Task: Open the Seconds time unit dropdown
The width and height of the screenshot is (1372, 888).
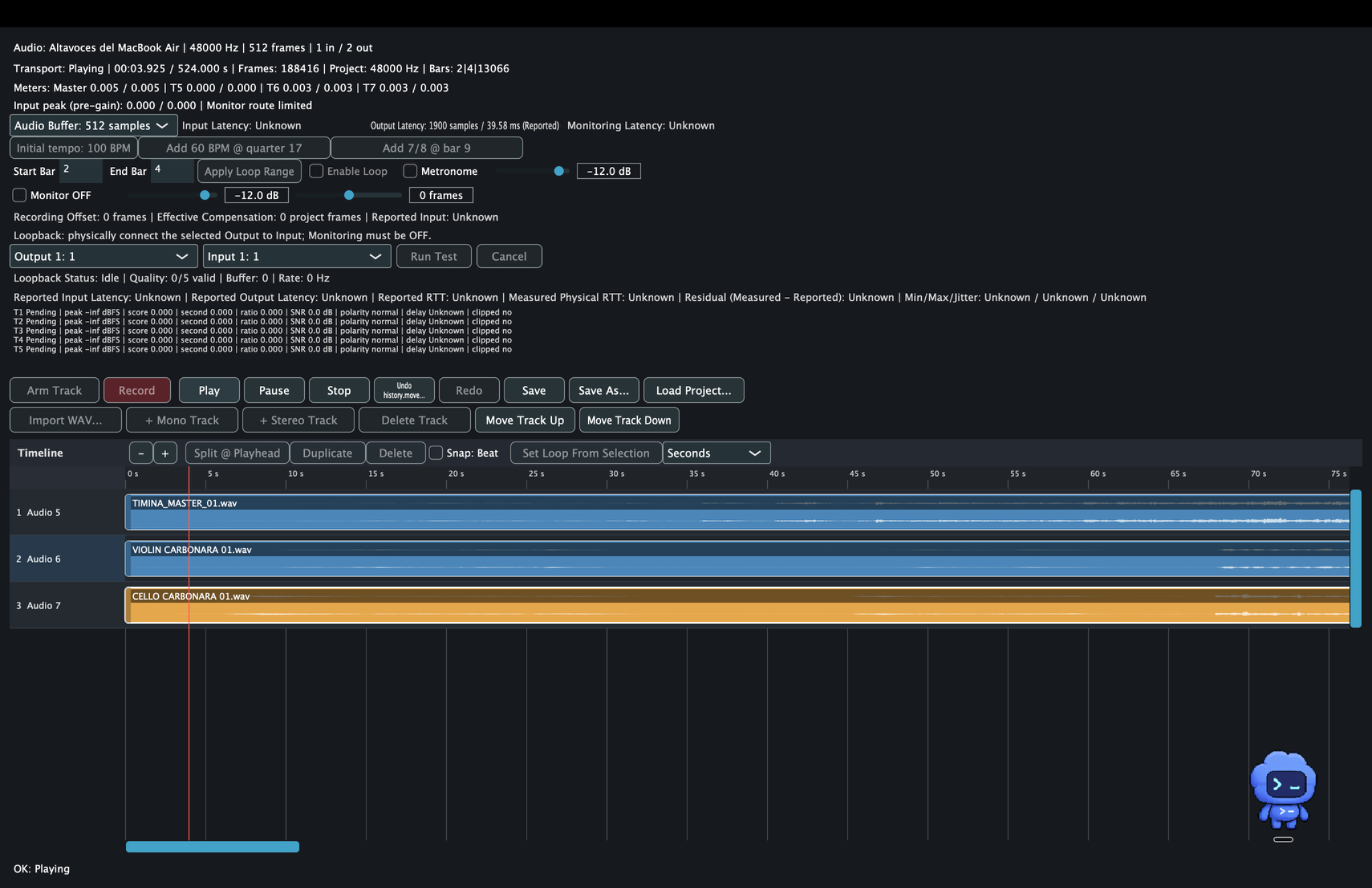Action: [x=716, y=453]
